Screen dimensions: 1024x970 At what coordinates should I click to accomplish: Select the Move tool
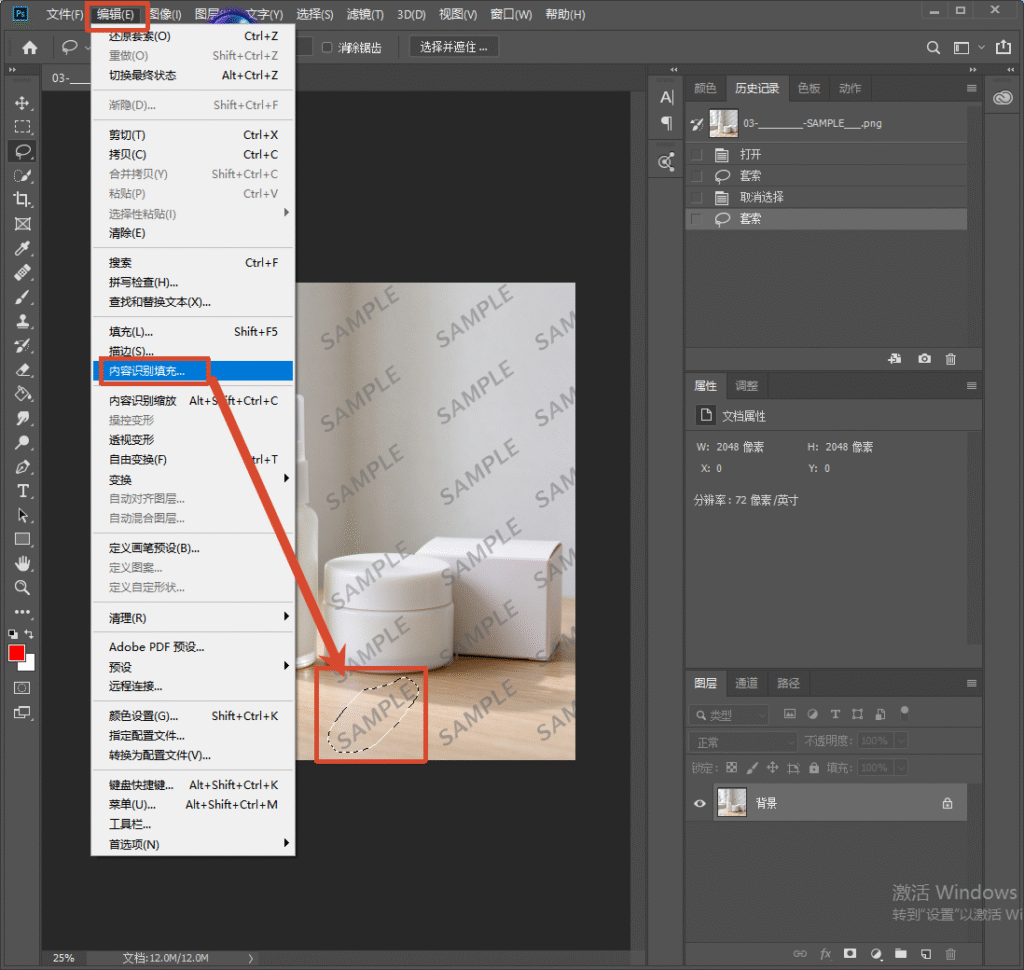tap(22, 103)
